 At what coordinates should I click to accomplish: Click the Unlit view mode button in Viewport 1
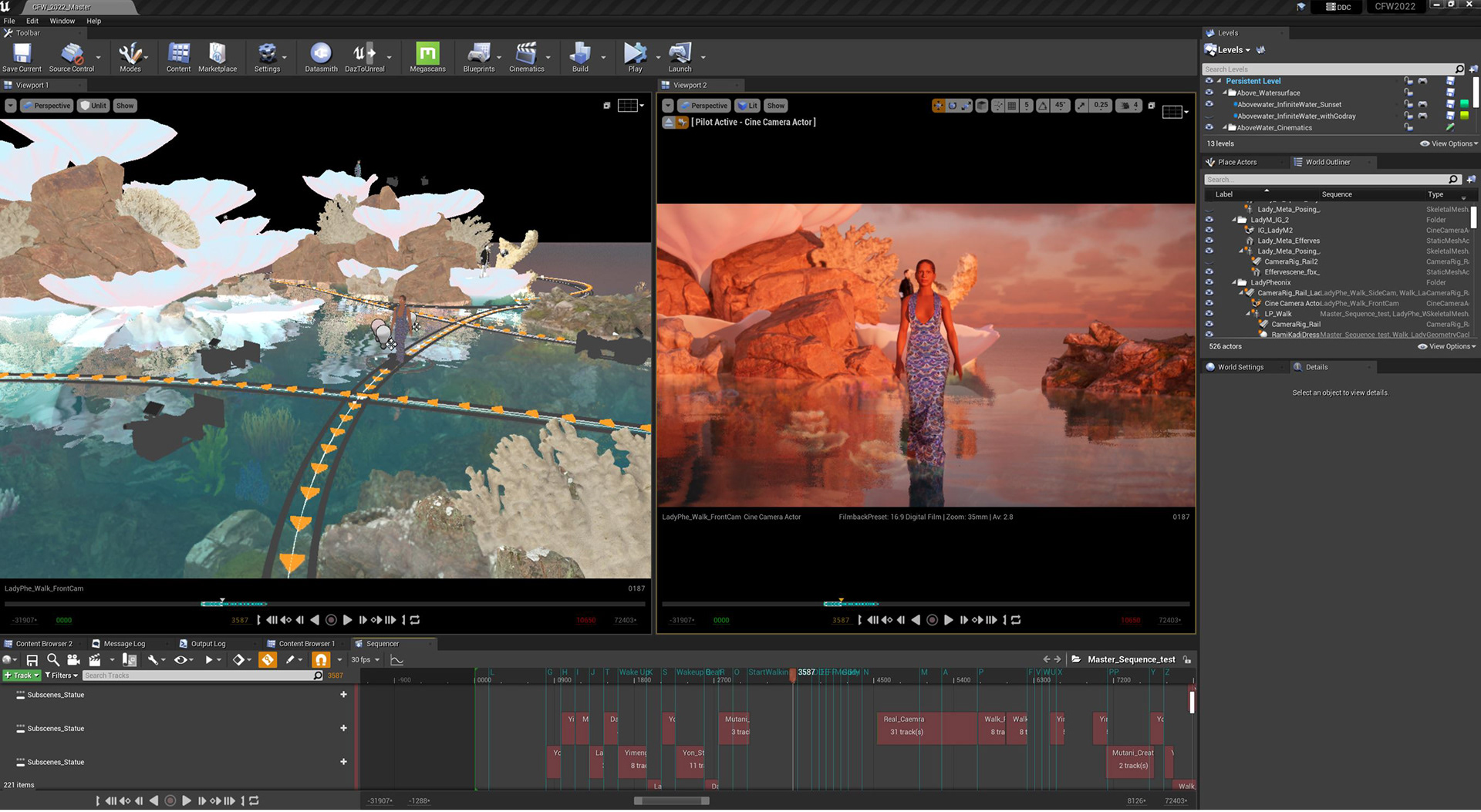click(x=93, y=106)
